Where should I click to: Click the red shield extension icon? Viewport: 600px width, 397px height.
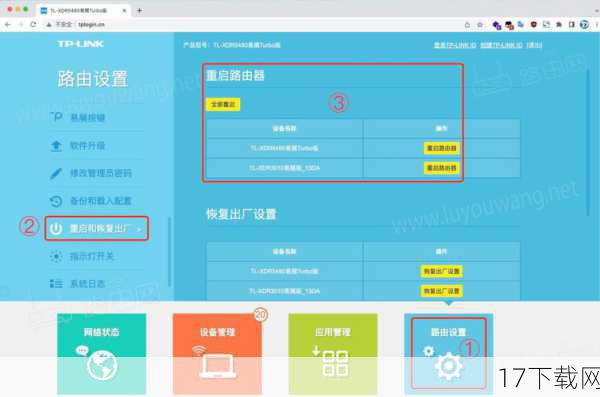533,25
